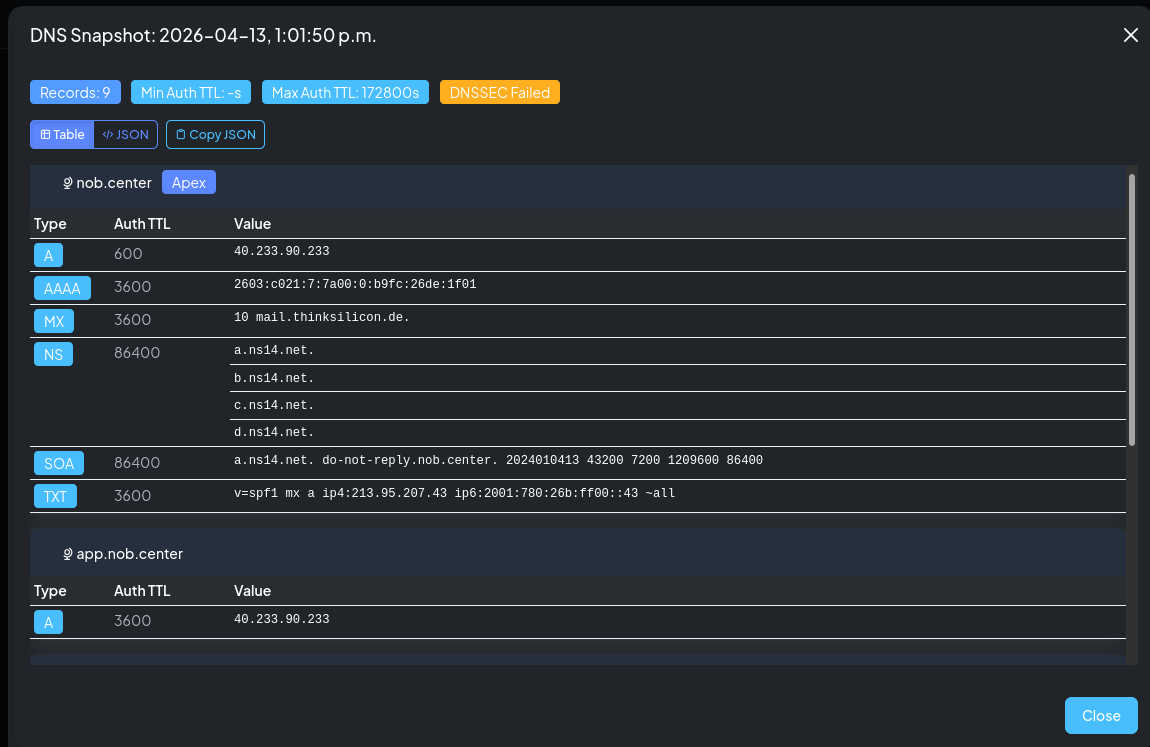Select the MX value 10 mail.thinksilicon.de.
Viewport: 1150px width, 747px height.
coord(322,317)
